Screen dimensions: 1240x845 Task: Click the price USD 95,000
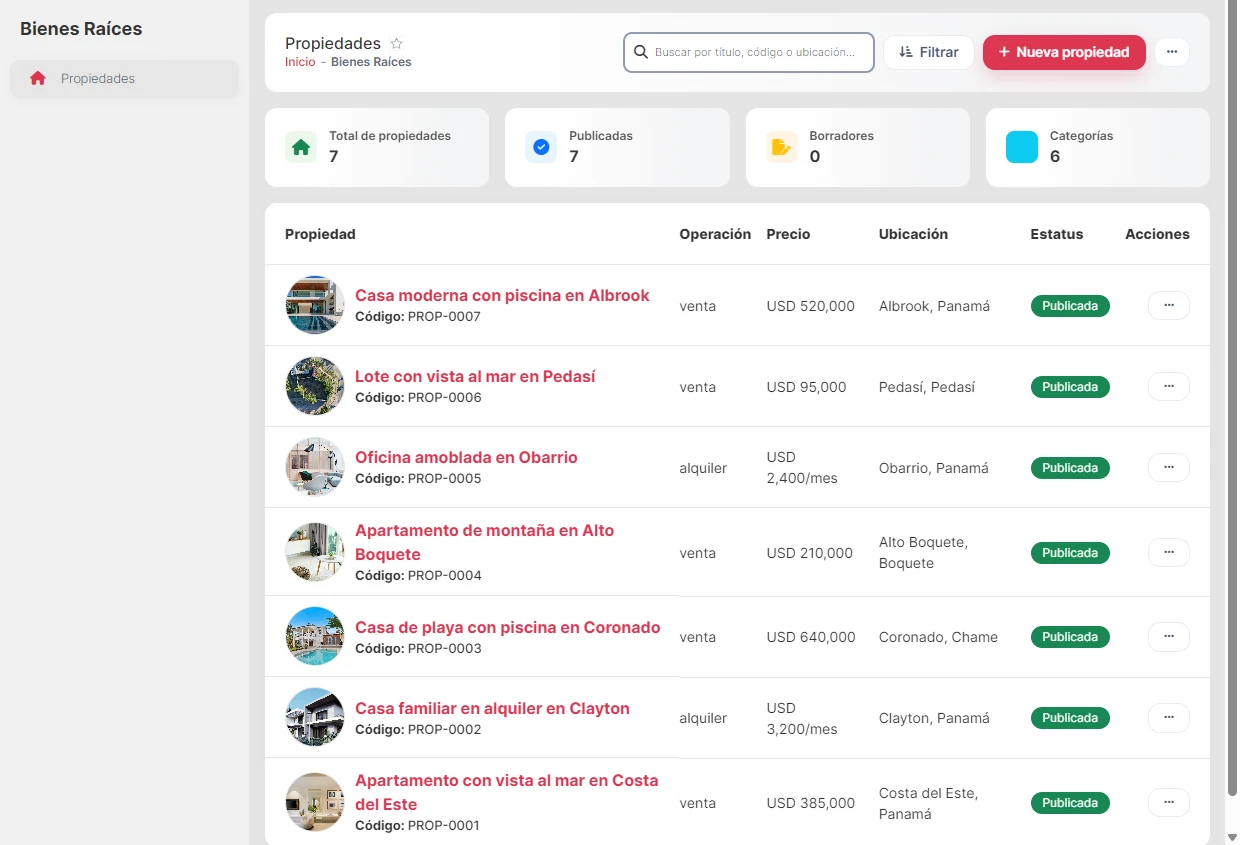pos(807,387)
